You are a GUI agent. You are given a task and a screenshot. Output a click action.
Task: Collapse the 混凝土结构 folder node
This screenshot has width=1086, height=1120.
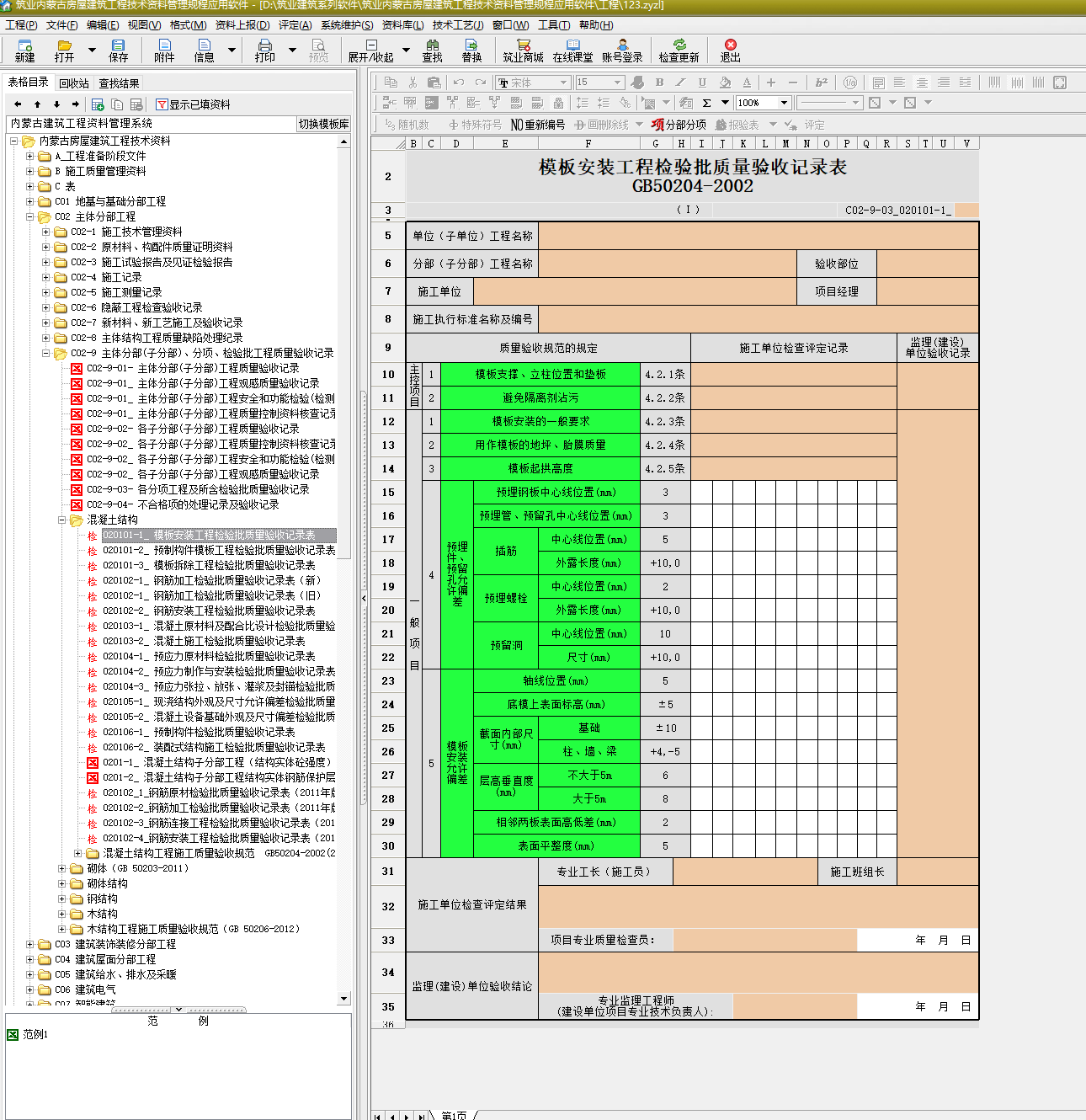pyautogui.click(x=62, y=520)
